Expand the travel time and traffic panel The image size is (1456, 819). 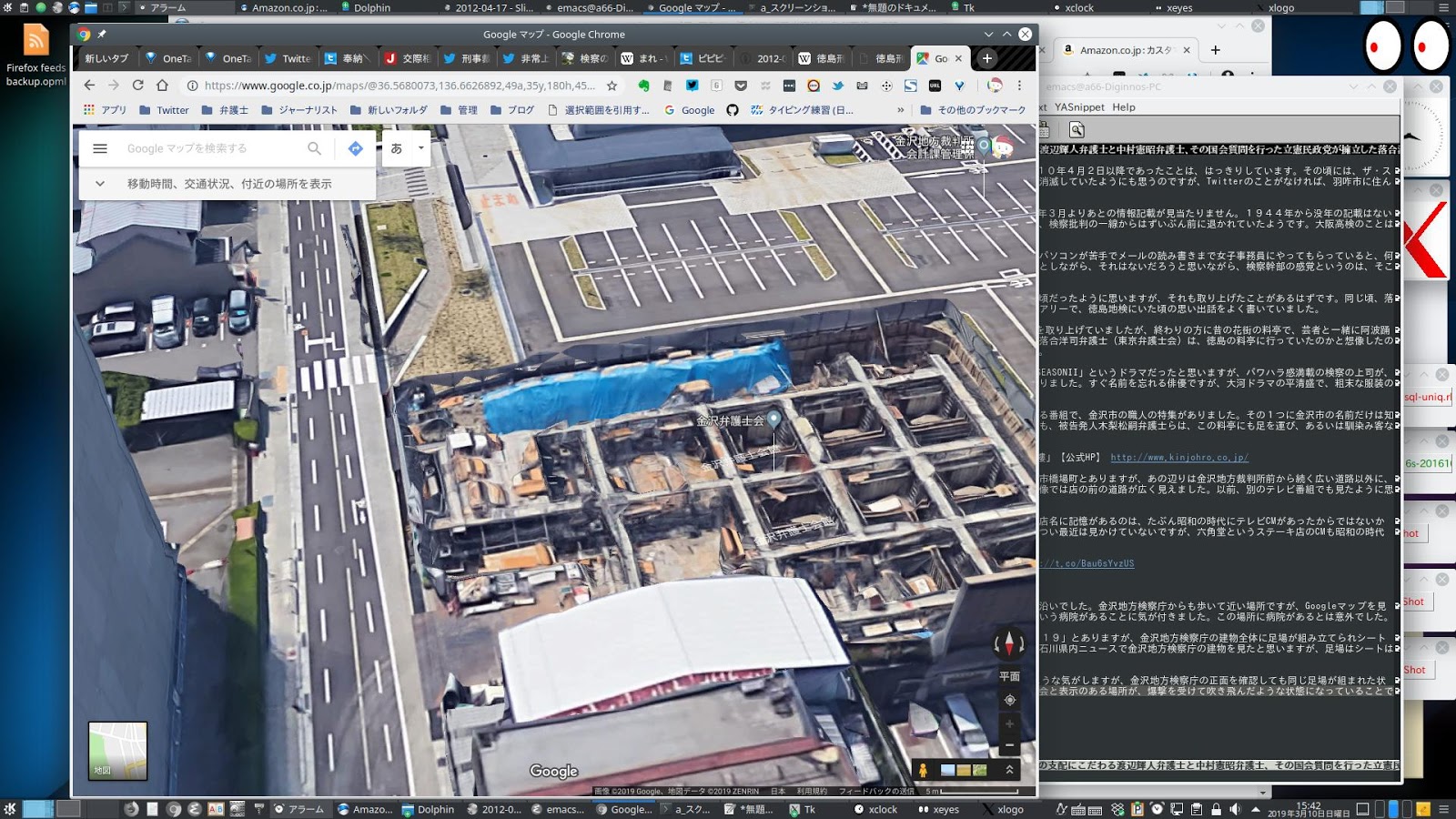point(100,184)
